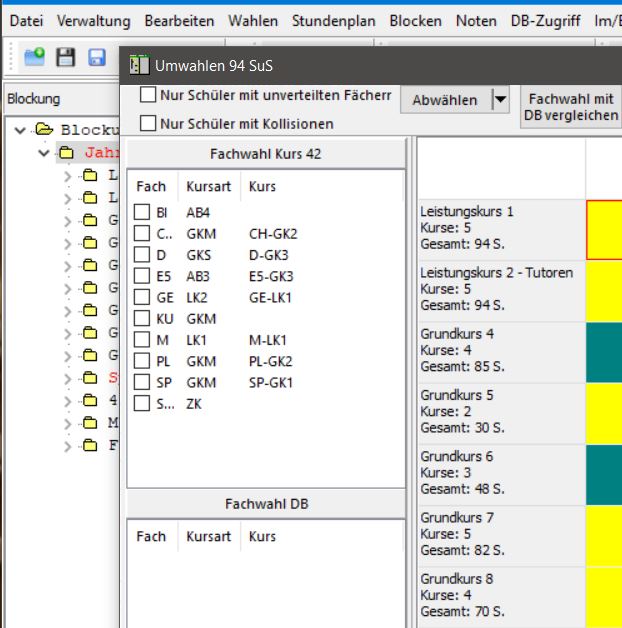Select the Grundkurs 5 row header

pos(502,412)
